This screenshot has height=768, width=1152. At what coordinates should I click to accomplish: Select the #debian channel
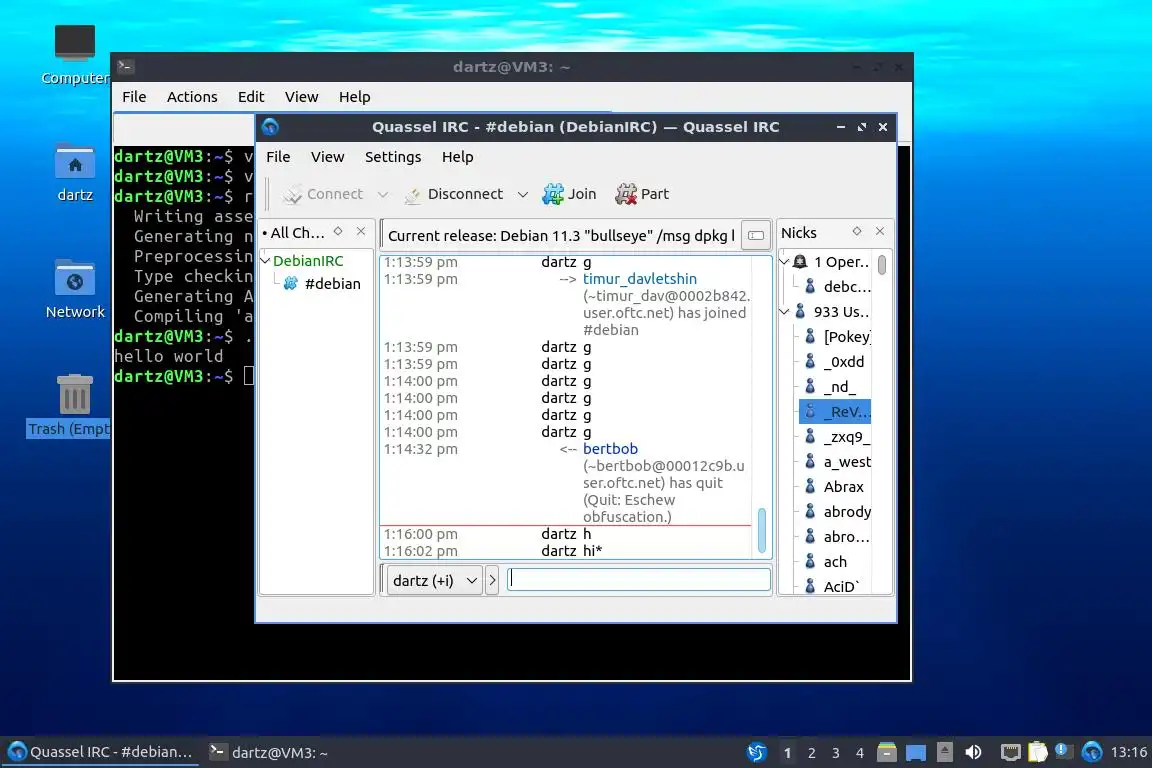coord(332,284)
